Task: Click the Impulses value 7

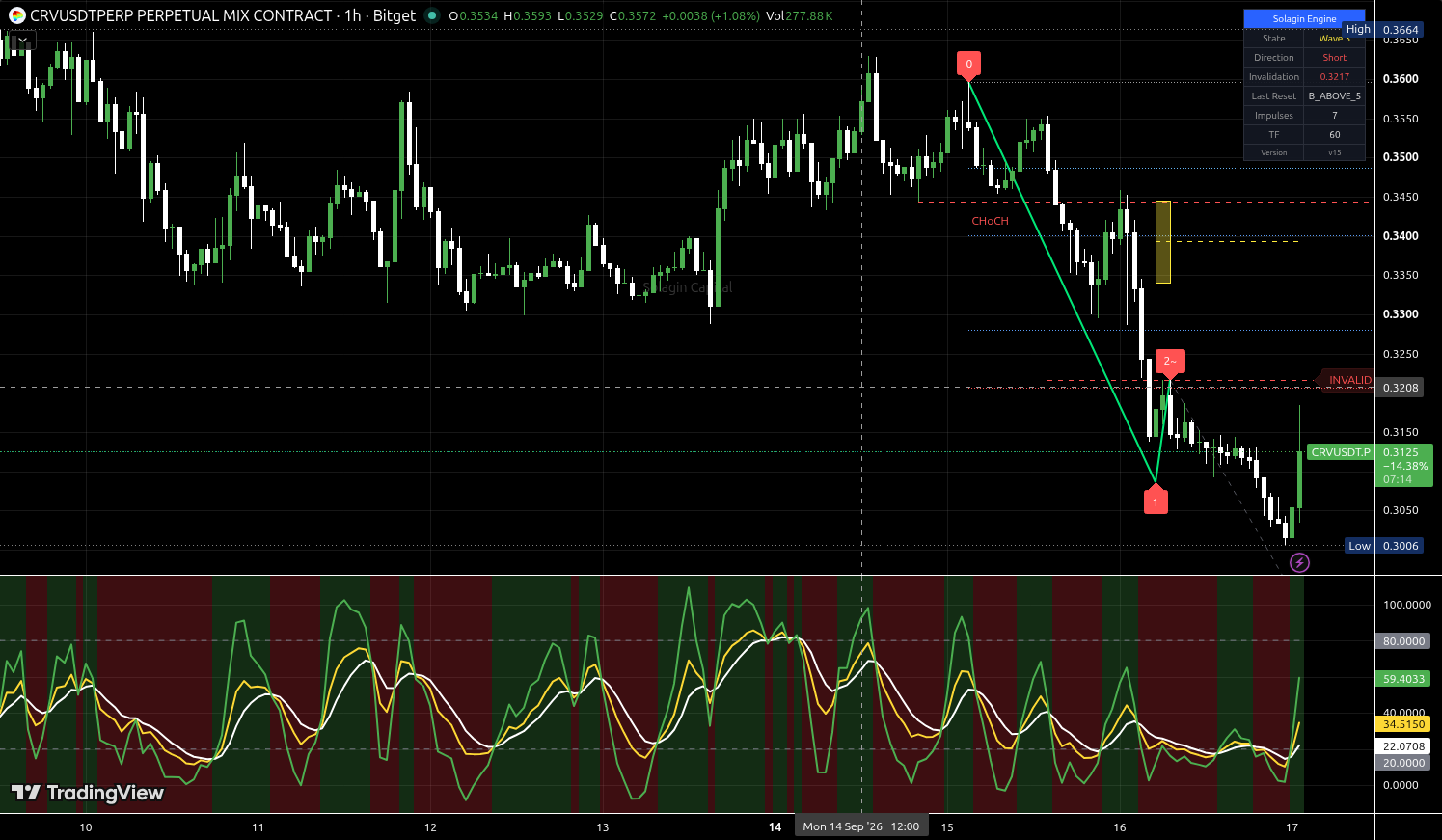Action: (1334, 116)
